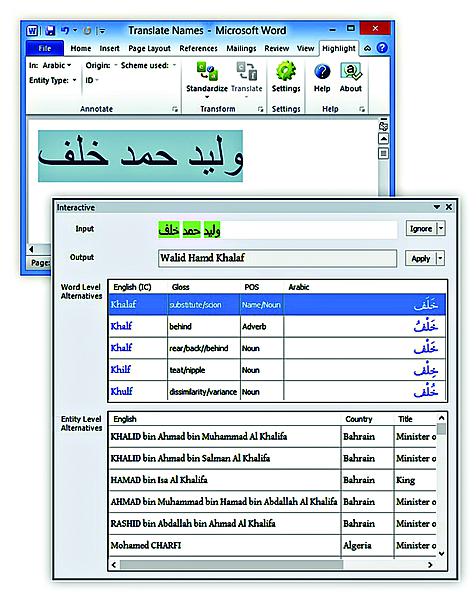Click the Save icon in the quick access toolbar
This screenshot has width=476, height=600.
pyautogui.click(x=50, y=31)
